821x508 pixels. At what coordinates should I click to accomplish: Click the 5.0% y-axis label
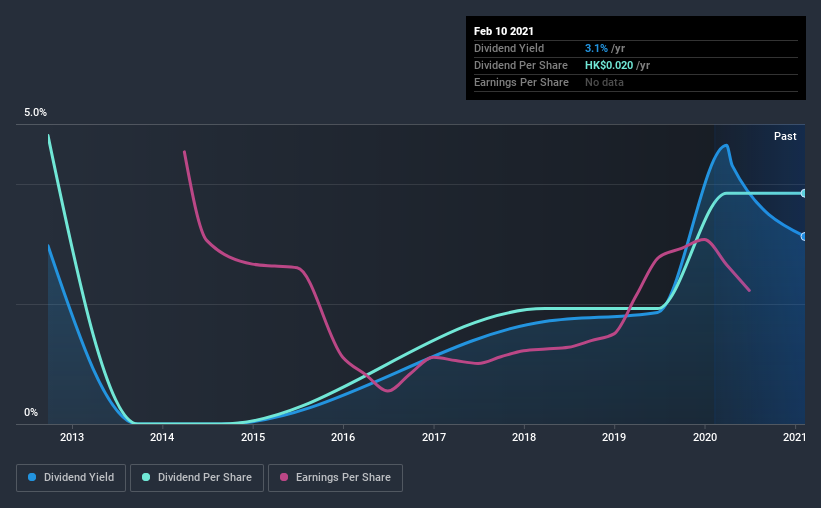(x=36, y=113)
